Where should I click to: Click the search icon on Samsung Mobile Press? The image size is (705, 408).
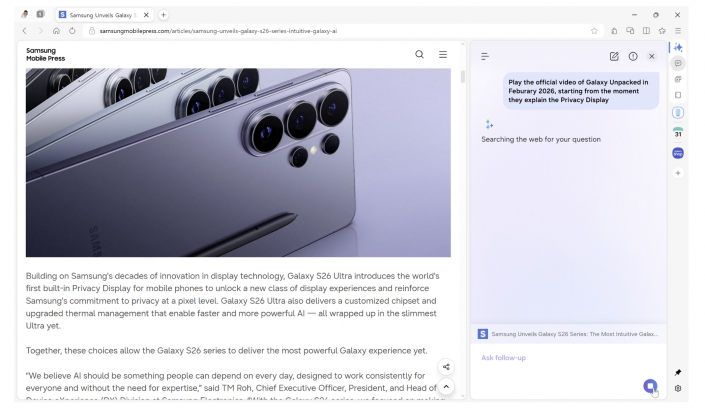[x=419, y=54]
